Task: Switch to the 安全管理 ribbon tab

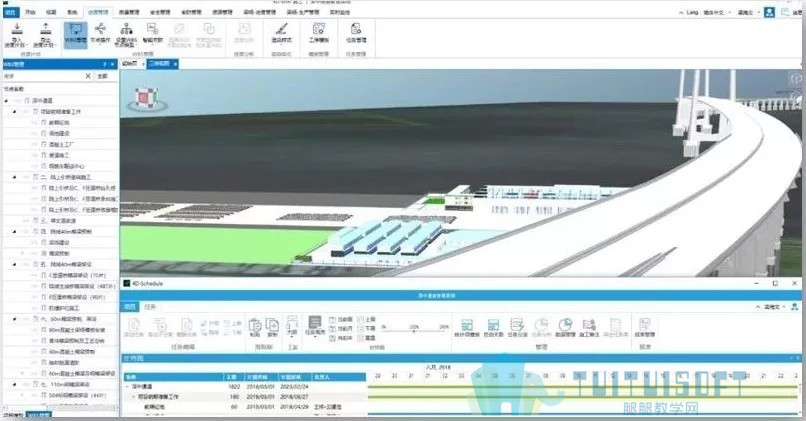Action: point(160,12)
